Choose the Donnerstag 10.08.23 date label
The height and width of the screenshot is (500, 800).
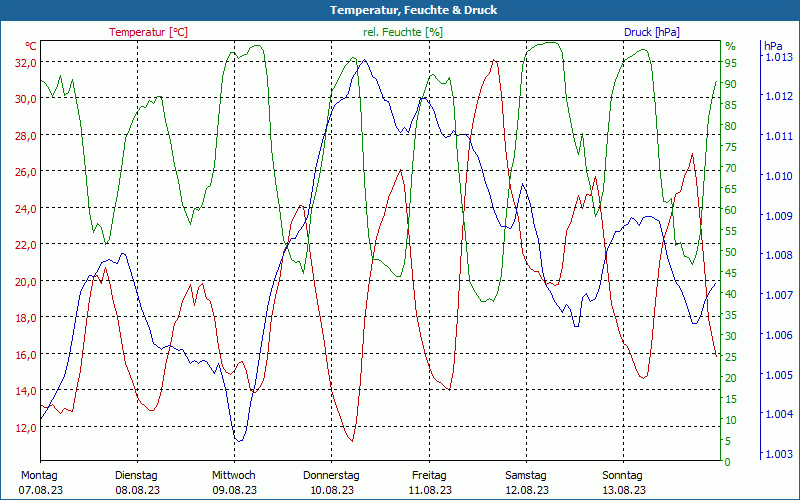point(331,482)
